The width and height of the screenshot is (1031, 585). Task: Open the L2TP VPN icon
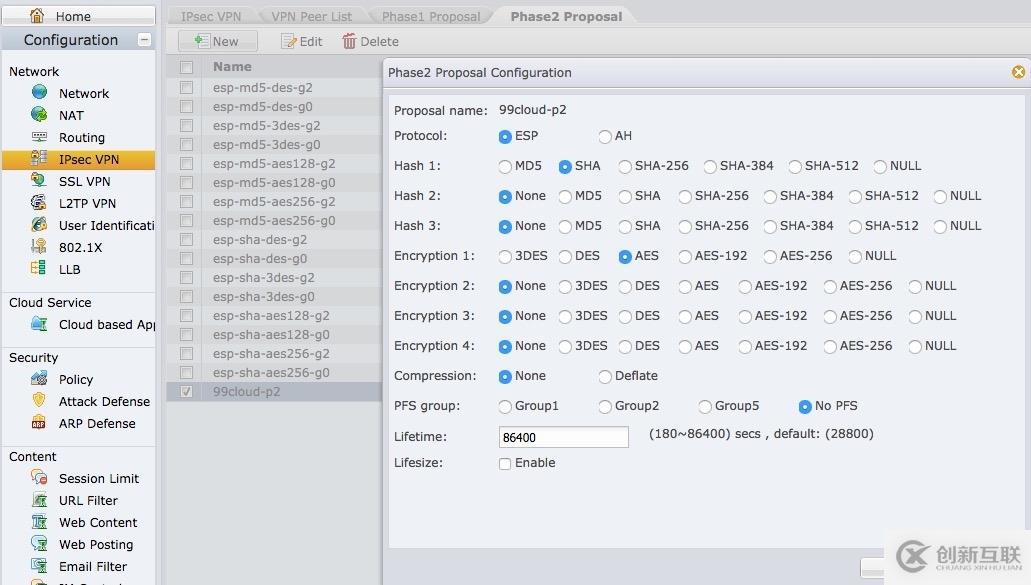(x=39, y=202)
